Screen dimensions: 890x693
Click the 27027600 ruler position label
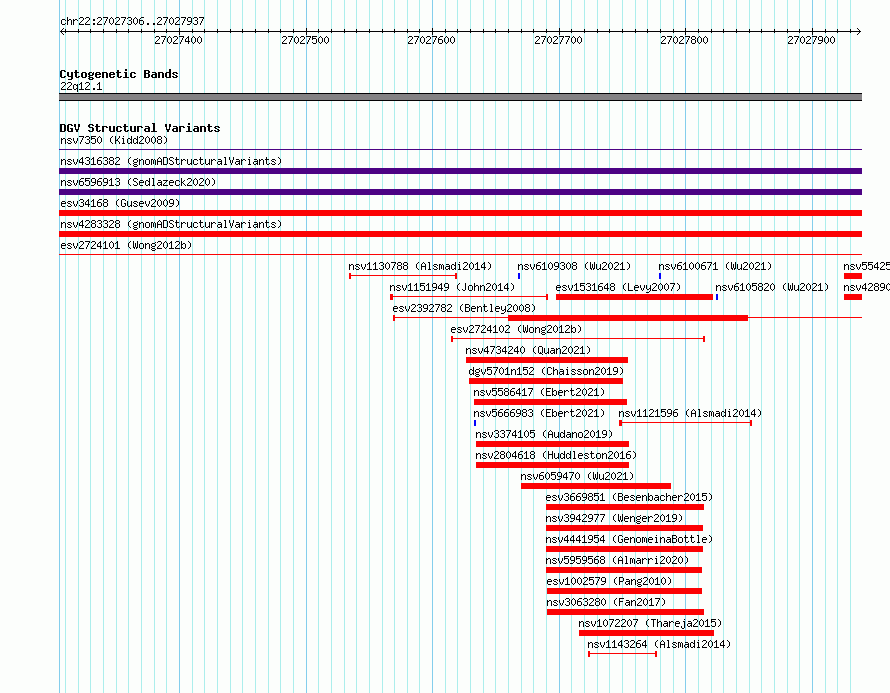[x=431, y=40]
